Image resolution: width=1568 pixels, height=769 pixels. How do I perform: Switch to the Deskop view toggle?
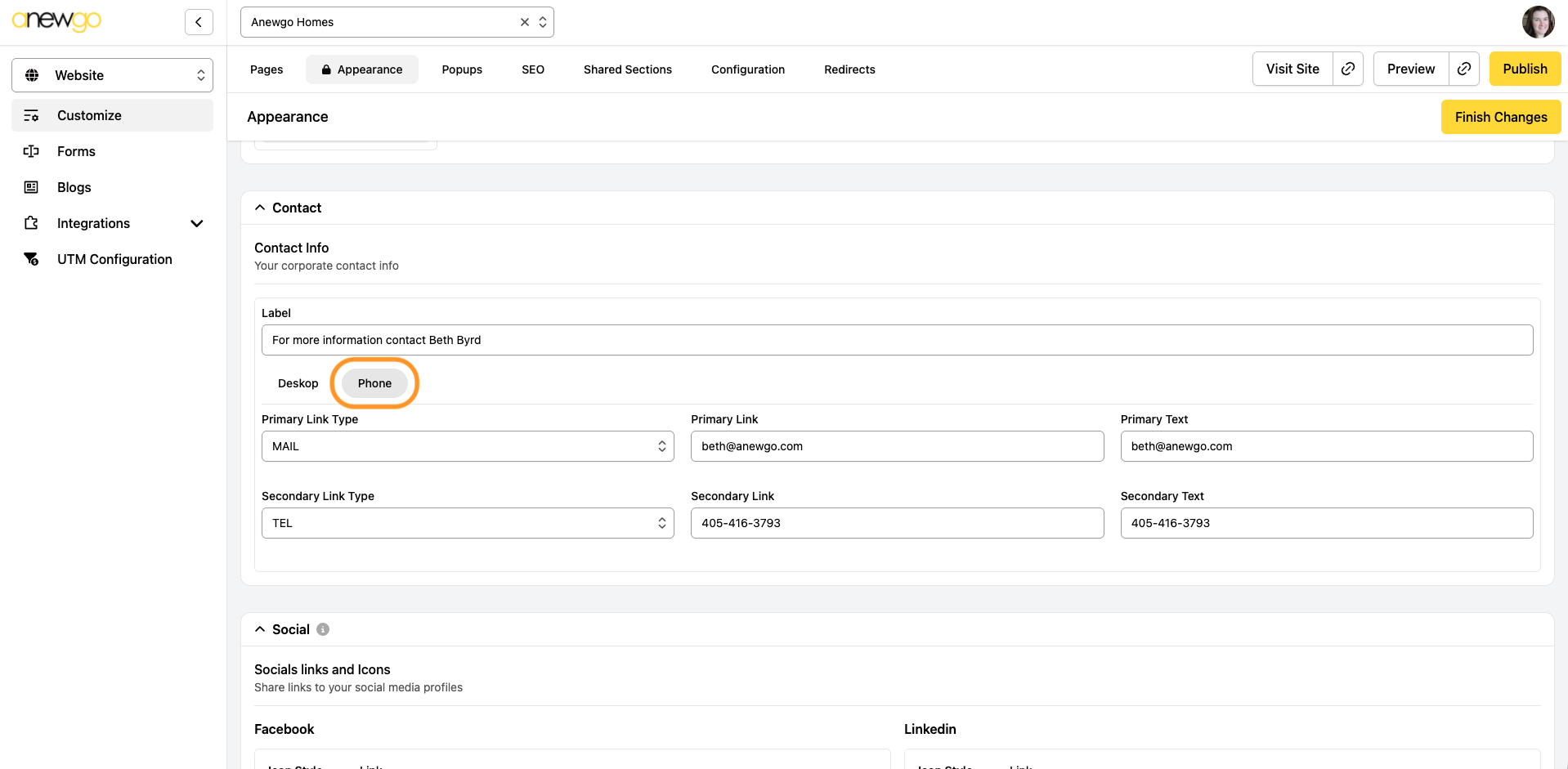[x=298, y=383]
